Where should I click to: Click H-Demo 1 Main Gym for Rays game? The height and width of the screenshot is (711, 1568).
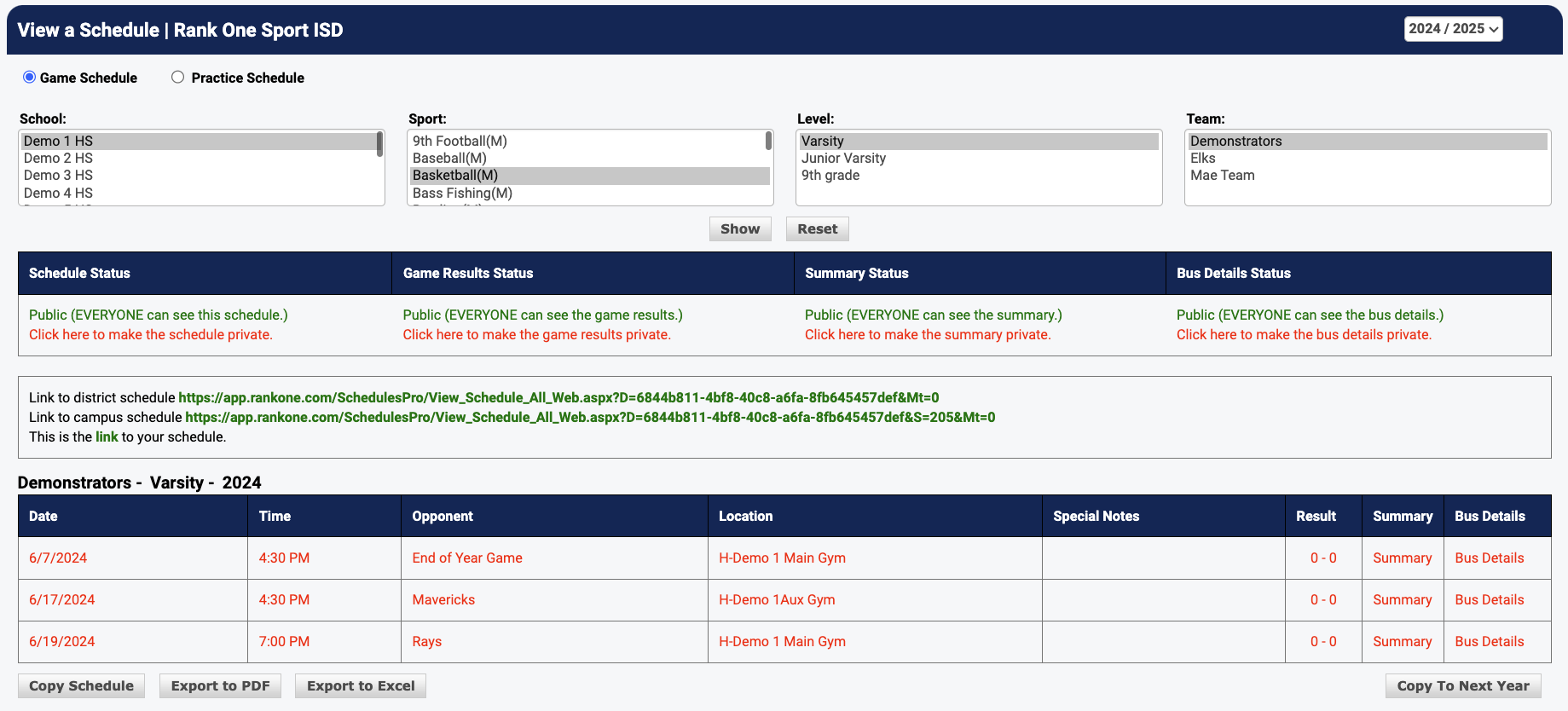[782, 641]
